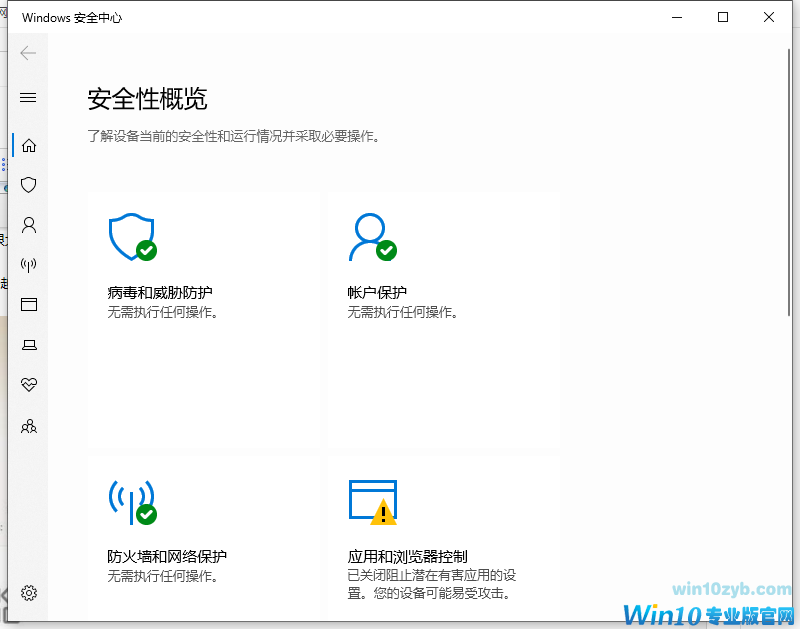
Task: Open Virus & threat protection shield sidebar icon
Action: point(29,185)
